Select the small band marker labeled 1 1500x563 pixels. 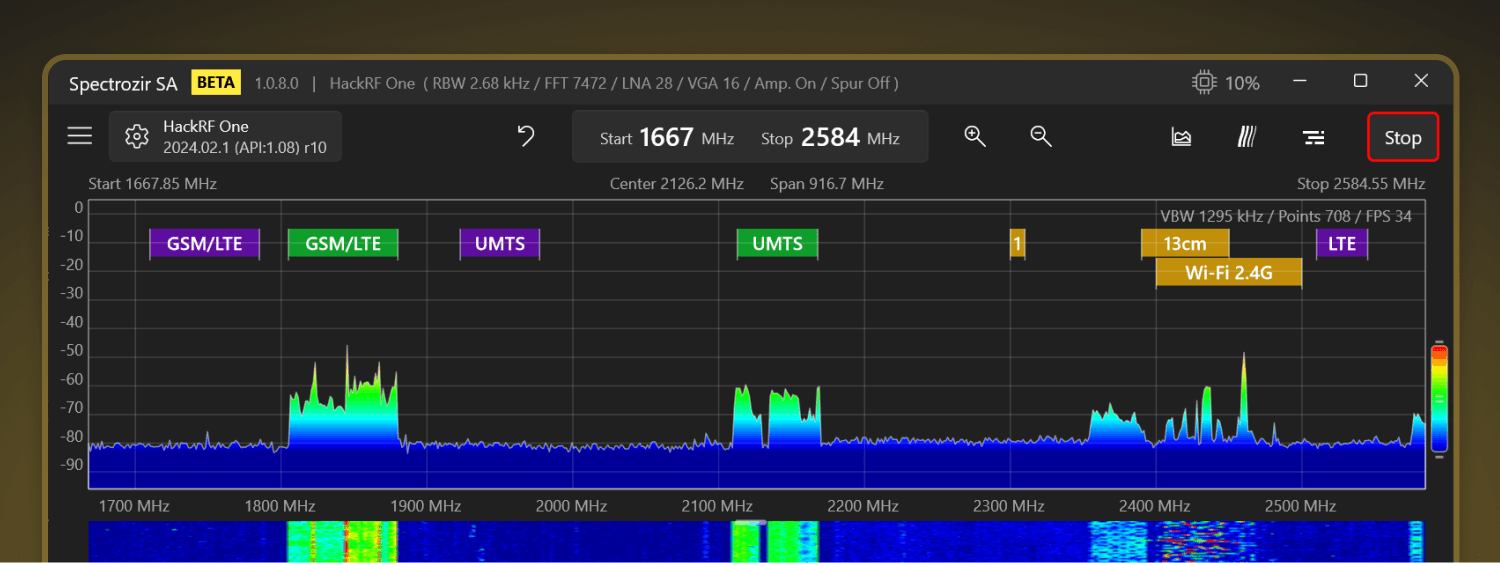[1017, 244]
